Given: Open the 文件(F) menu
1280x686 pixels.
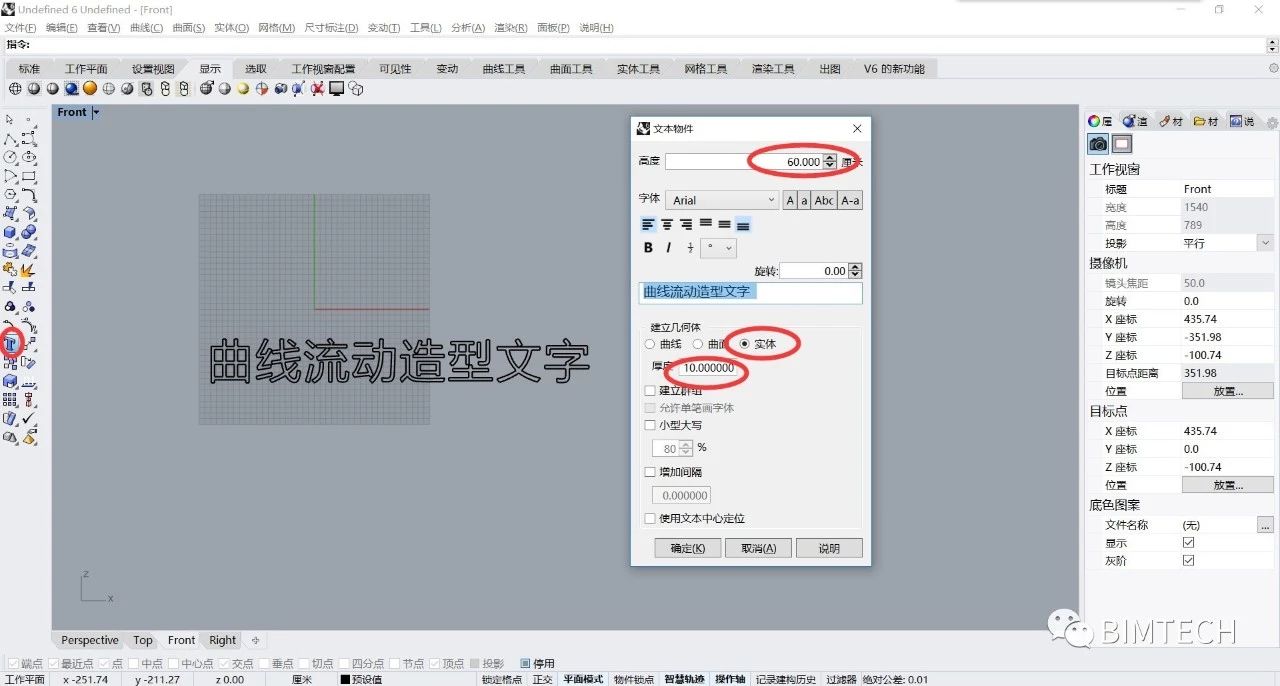Looking at the screenshot, I should click(21, 28).
